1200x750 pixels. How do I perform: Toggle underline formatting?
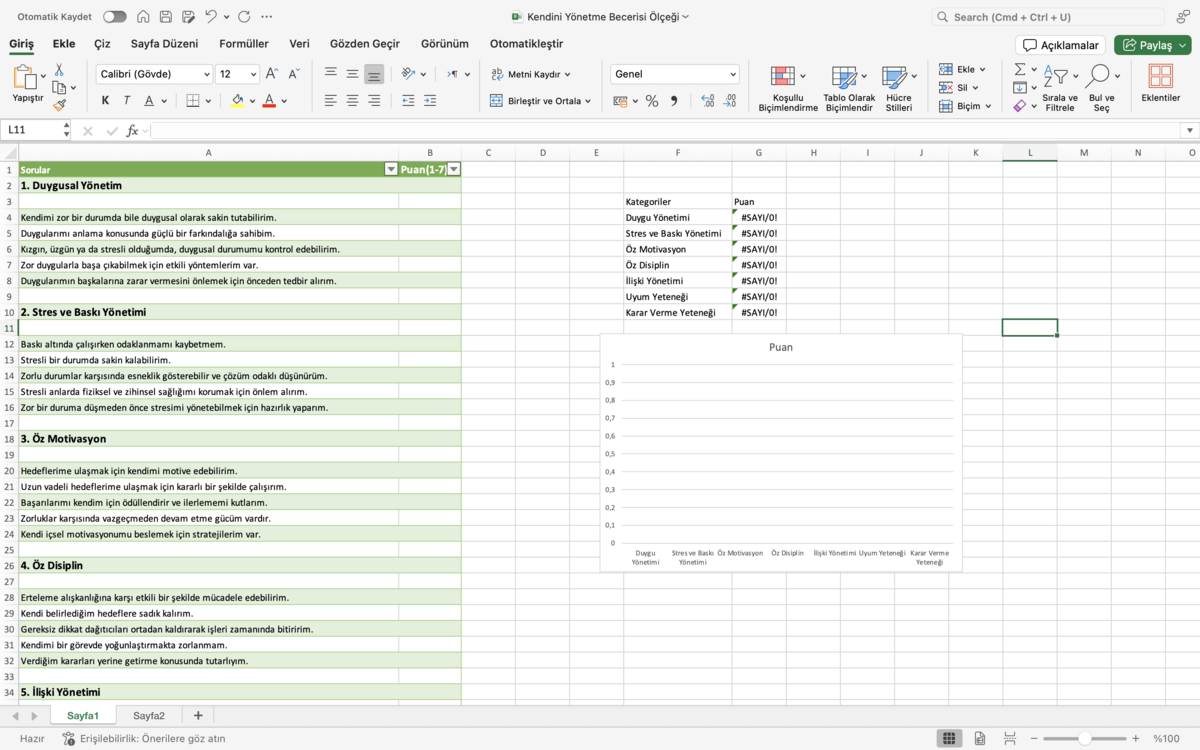point(149,100)
